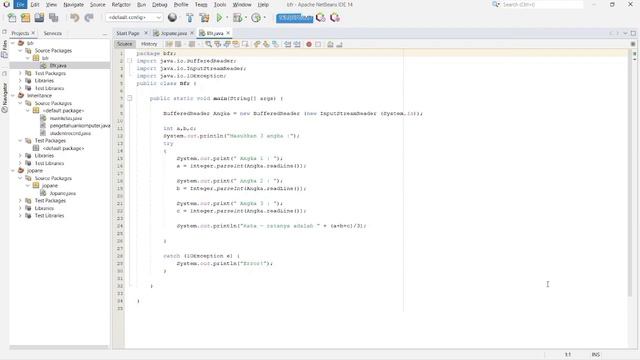Click the cursor position indicator in status bar
Viewport: 640px width, 360px height.
568,354
